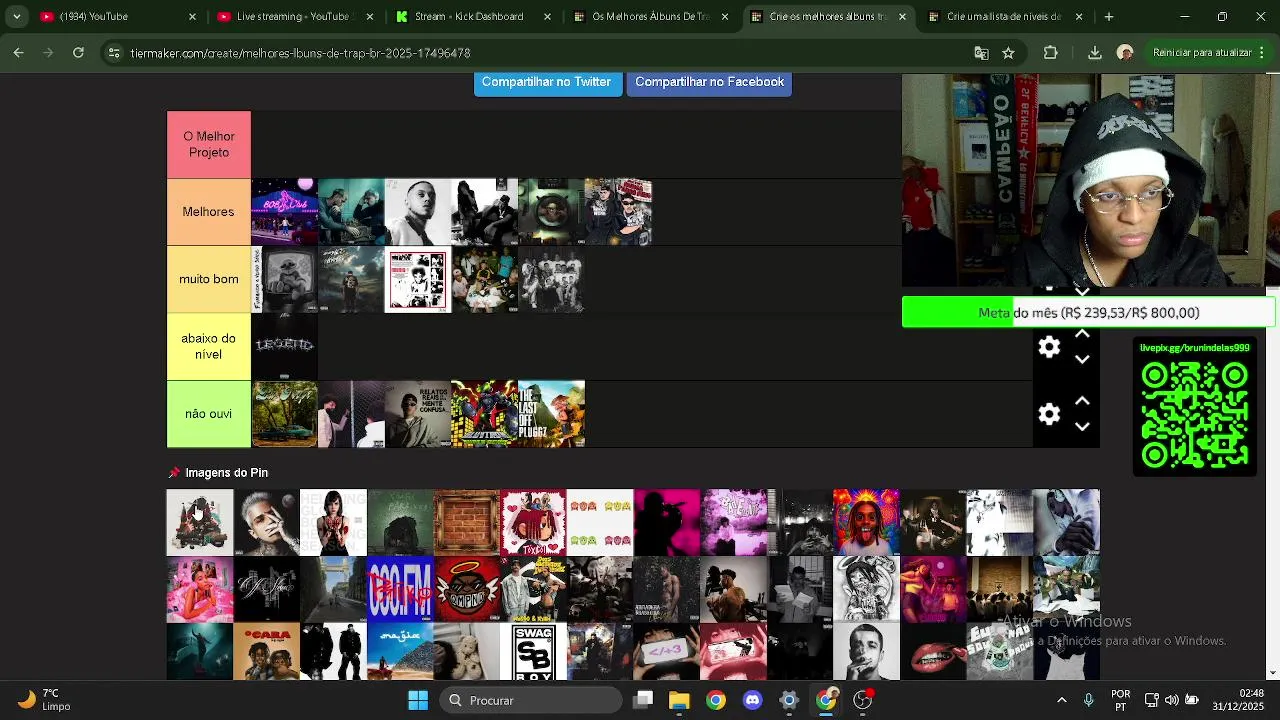Image resolution: width=1280 pixels, height=720 pixels.
Task: Click the Meta do mês progress bar
Action: coord(1088,313)
